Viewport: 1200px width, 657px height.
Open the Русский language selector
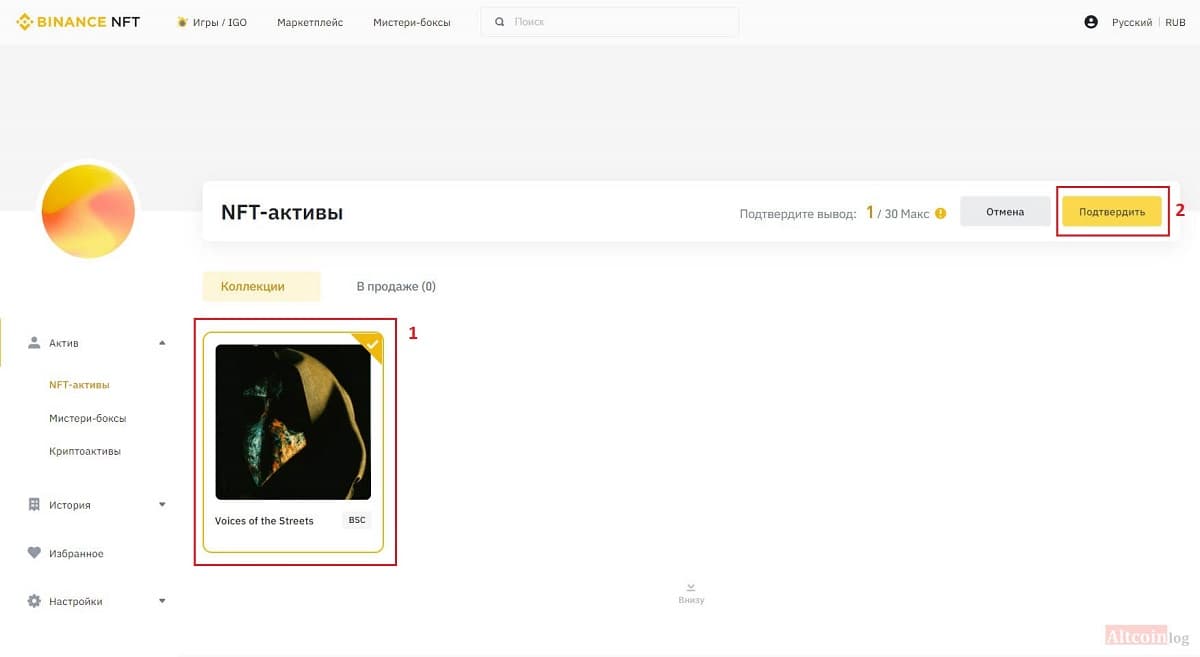click(x=1132, y=22)
